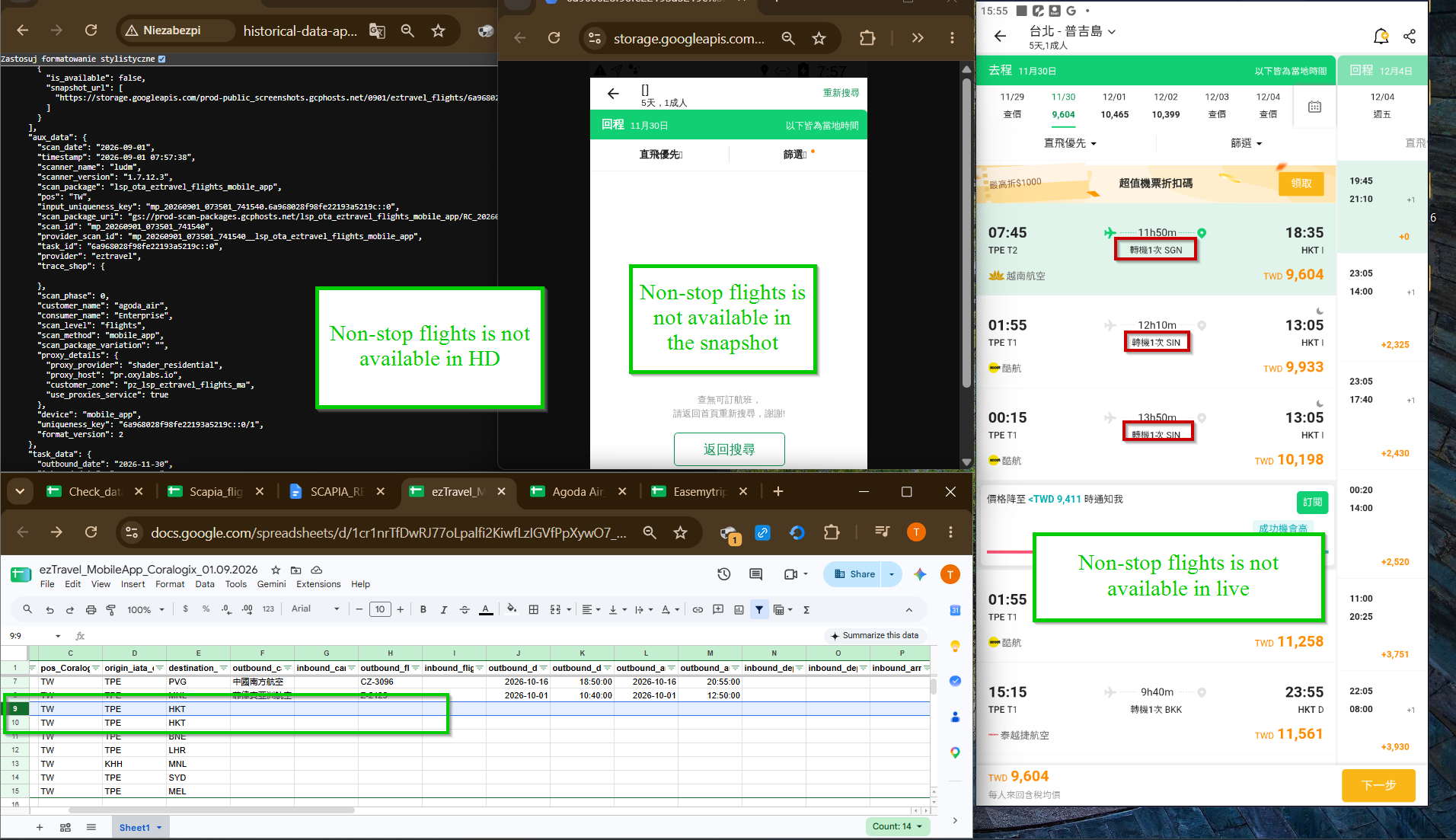This screenshot has height=840, width=1456.
Task: Open the comments icon in Sheets header
Action: (755, 574)
